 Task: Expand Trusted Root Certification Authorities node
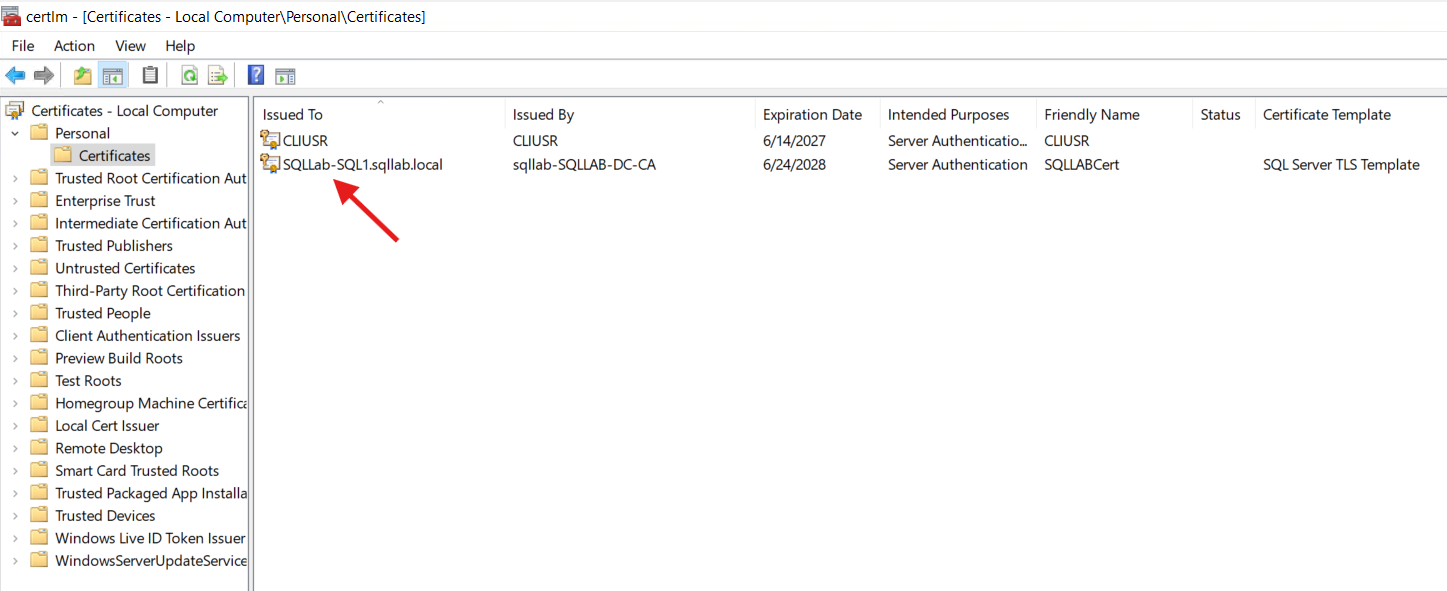(x=15, y=178)
